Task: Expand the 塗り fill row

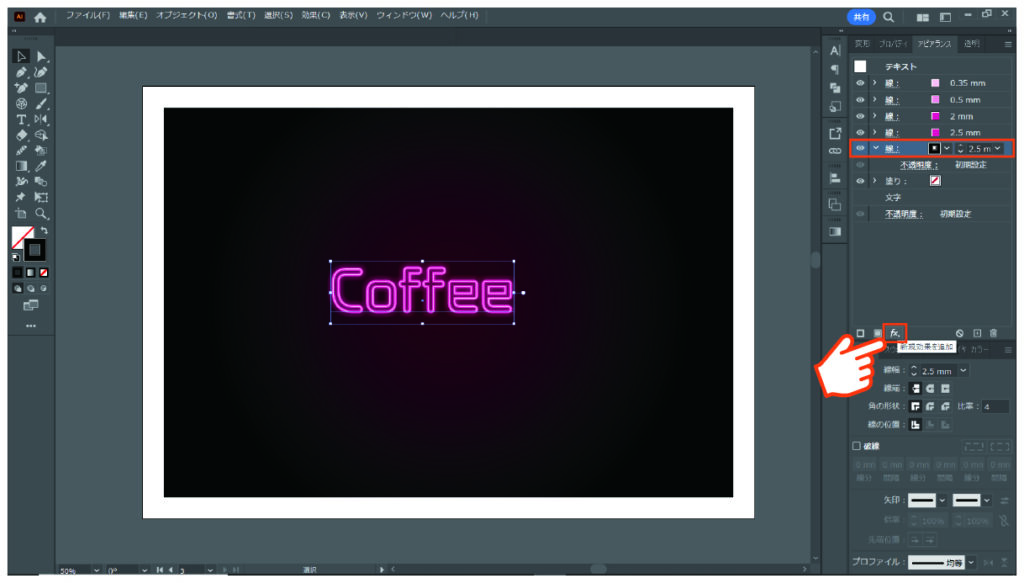Action: [874, 181]
